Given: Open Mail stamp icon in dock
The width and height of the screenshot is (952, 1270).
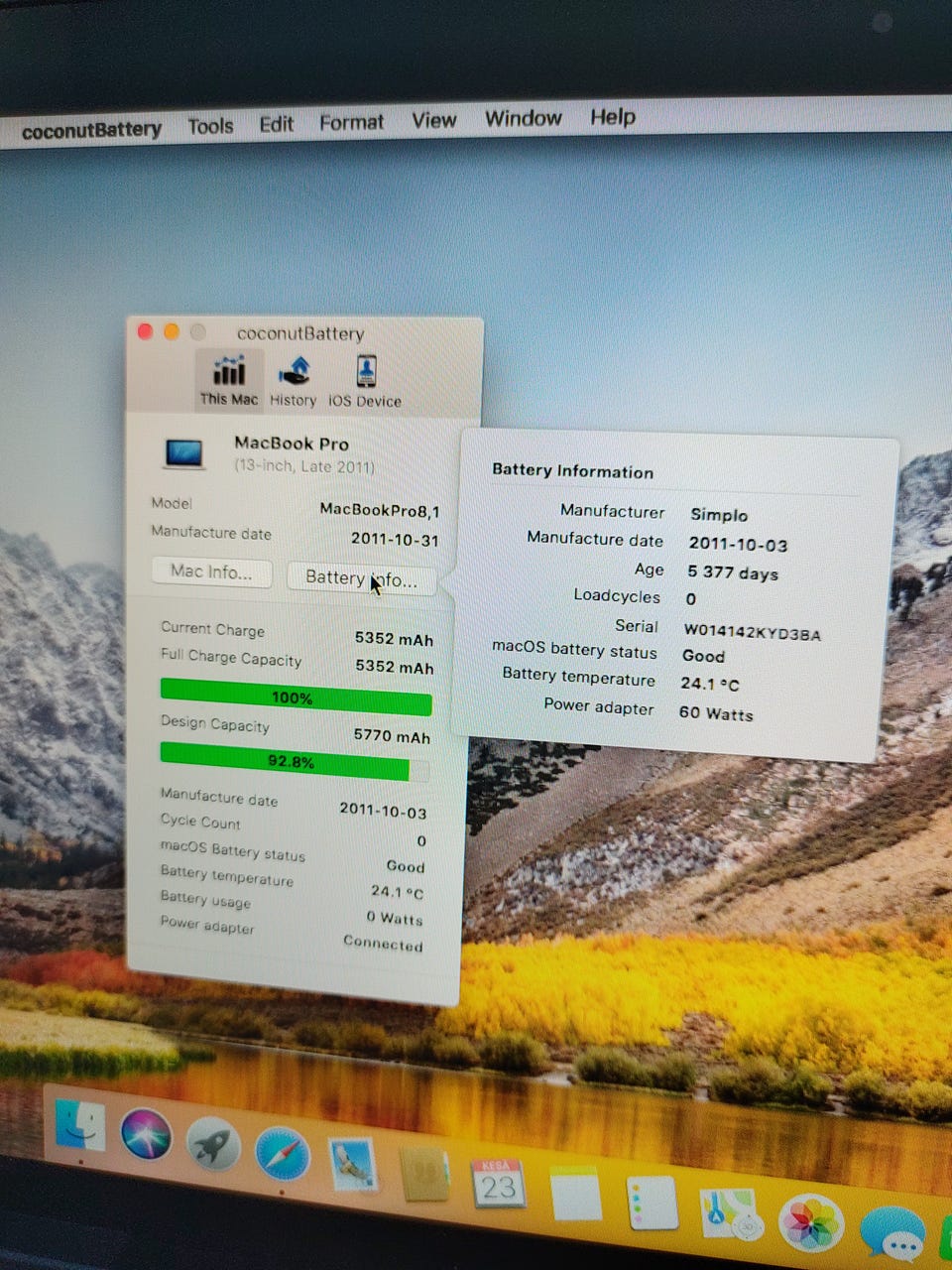Looking at the screenshot, I should click(x=353, y=1164).
